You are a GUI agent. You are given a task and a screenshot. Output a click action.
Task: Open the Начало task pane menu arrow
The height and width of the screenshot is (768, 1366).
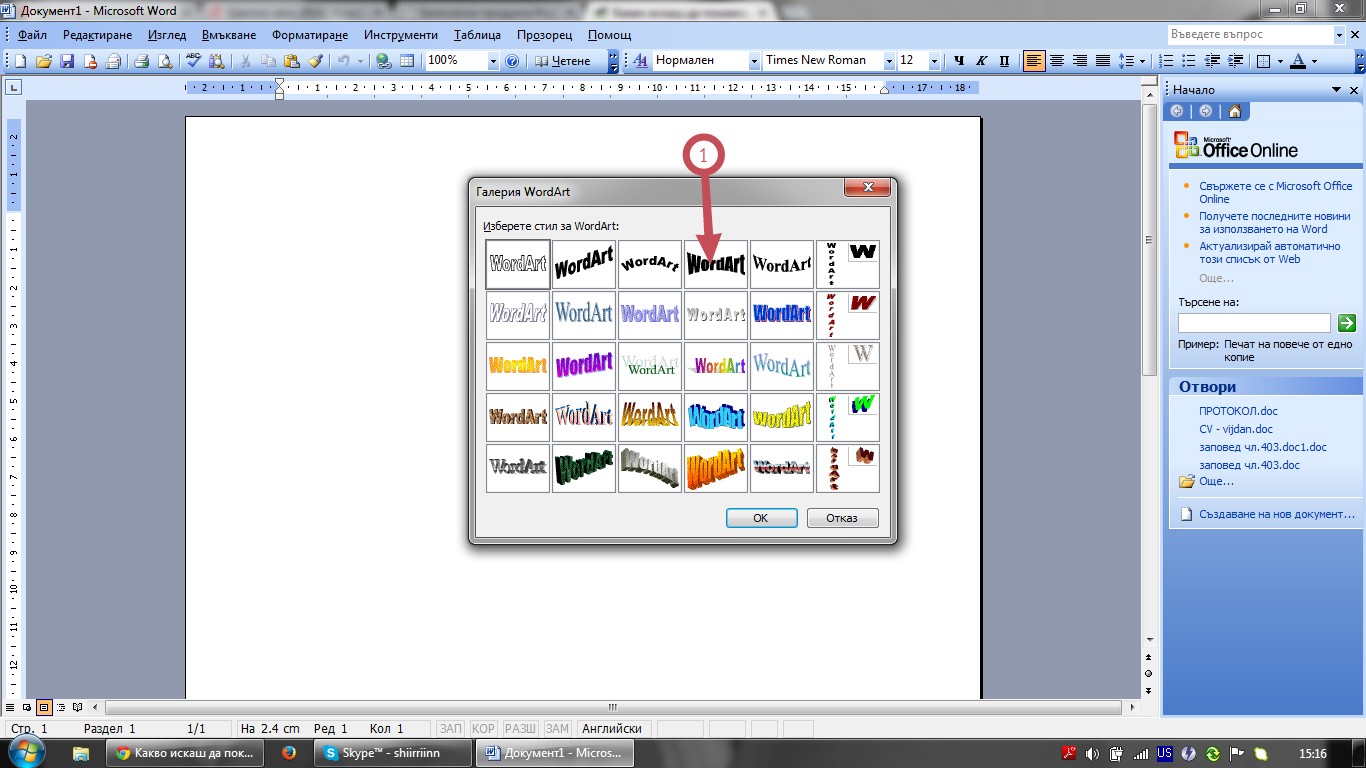(1337, 90)
